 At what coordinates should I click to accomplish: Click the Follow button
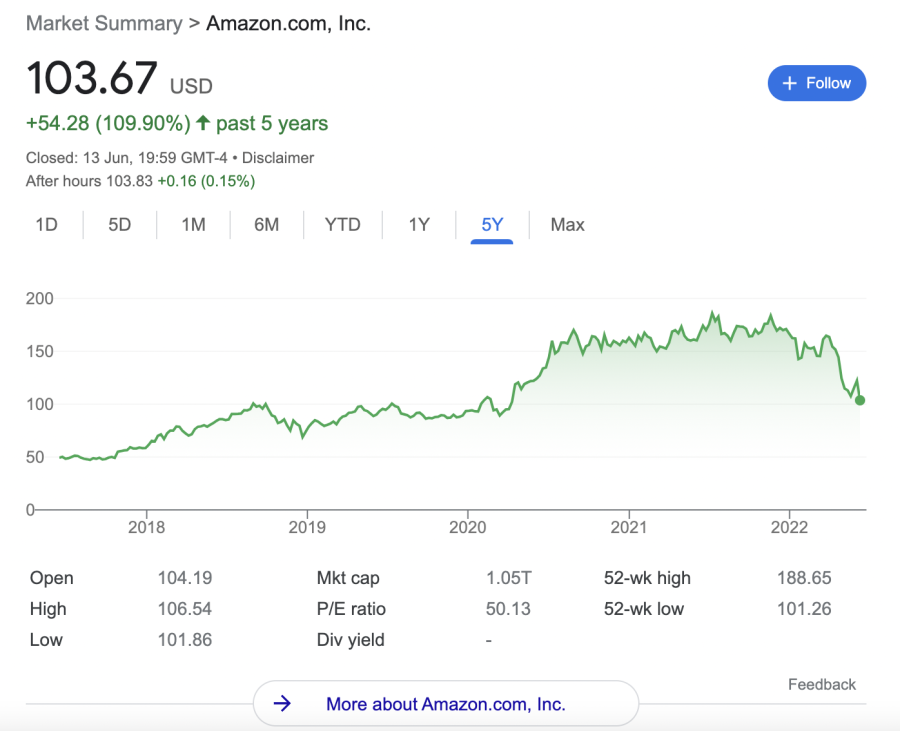[x=817, y=83]
